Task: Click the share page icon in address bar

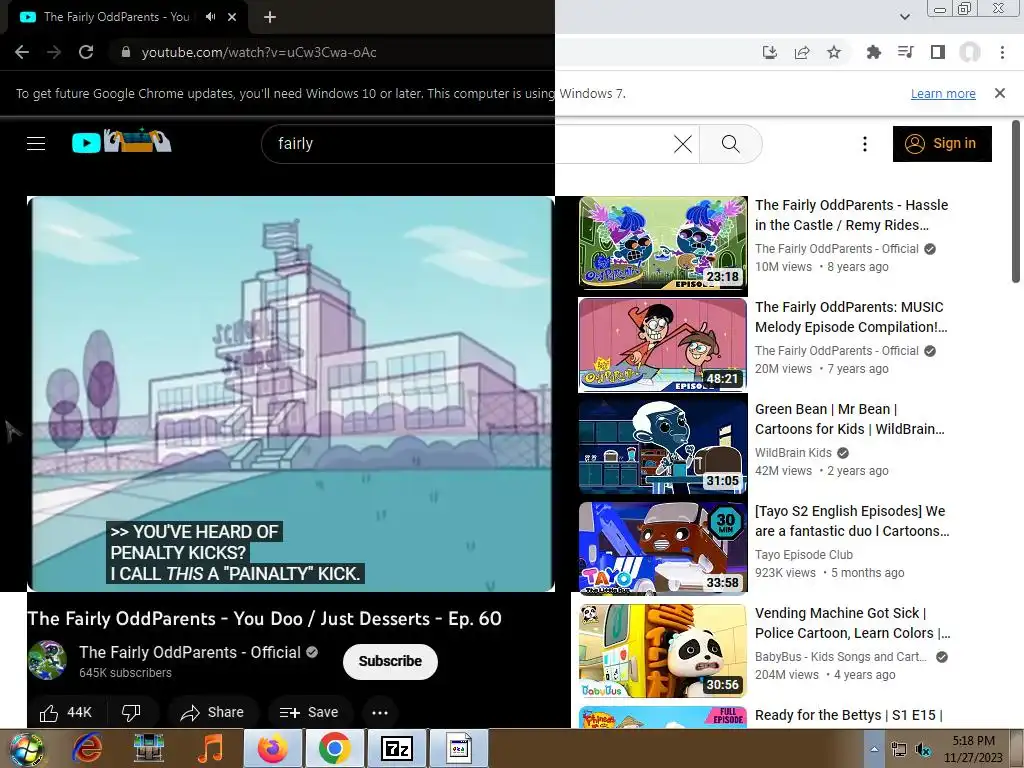Action: [x=802, y=52]
